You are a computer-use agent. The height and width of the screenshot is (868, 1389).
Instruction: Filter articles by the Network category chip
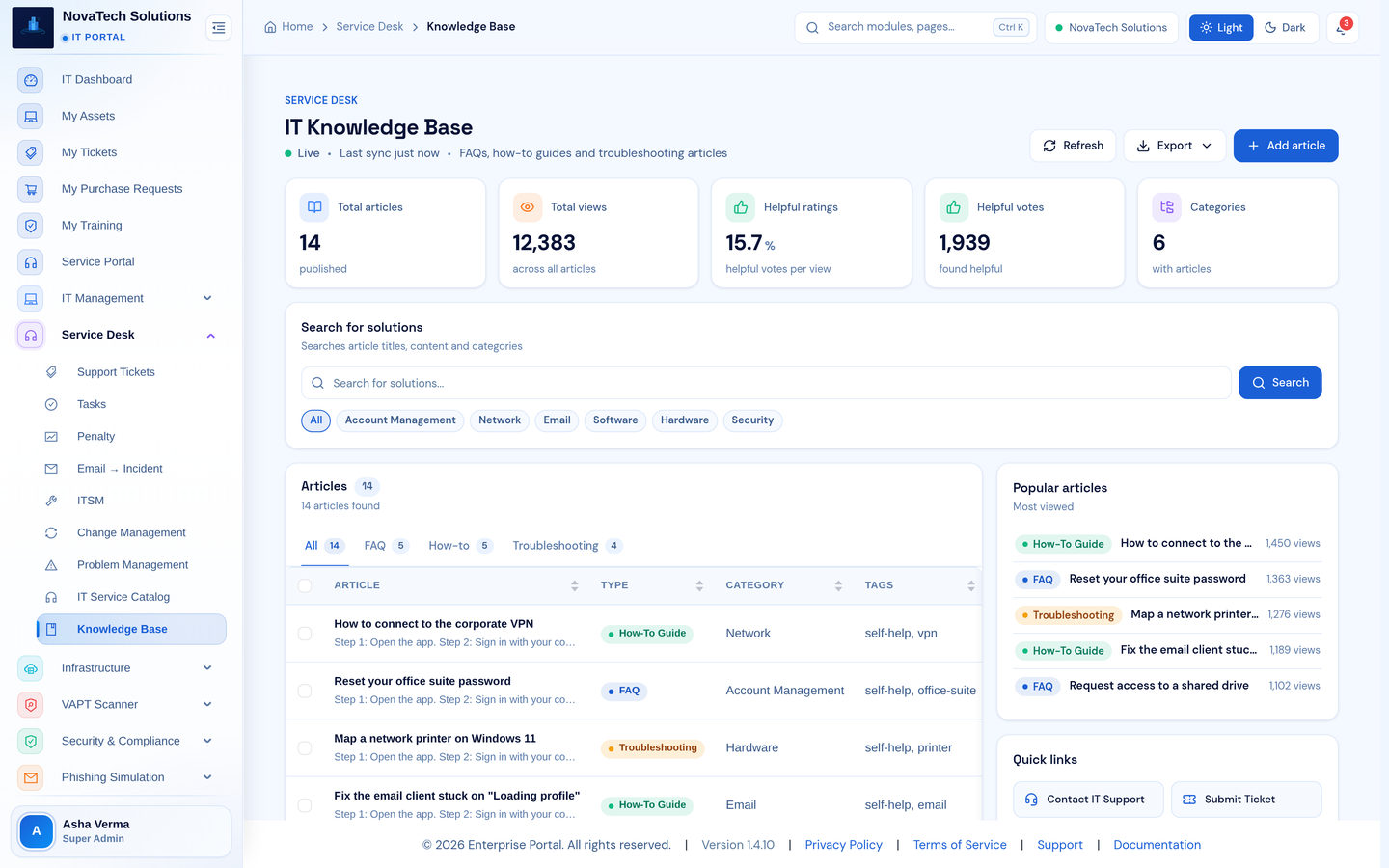(500, 420)
